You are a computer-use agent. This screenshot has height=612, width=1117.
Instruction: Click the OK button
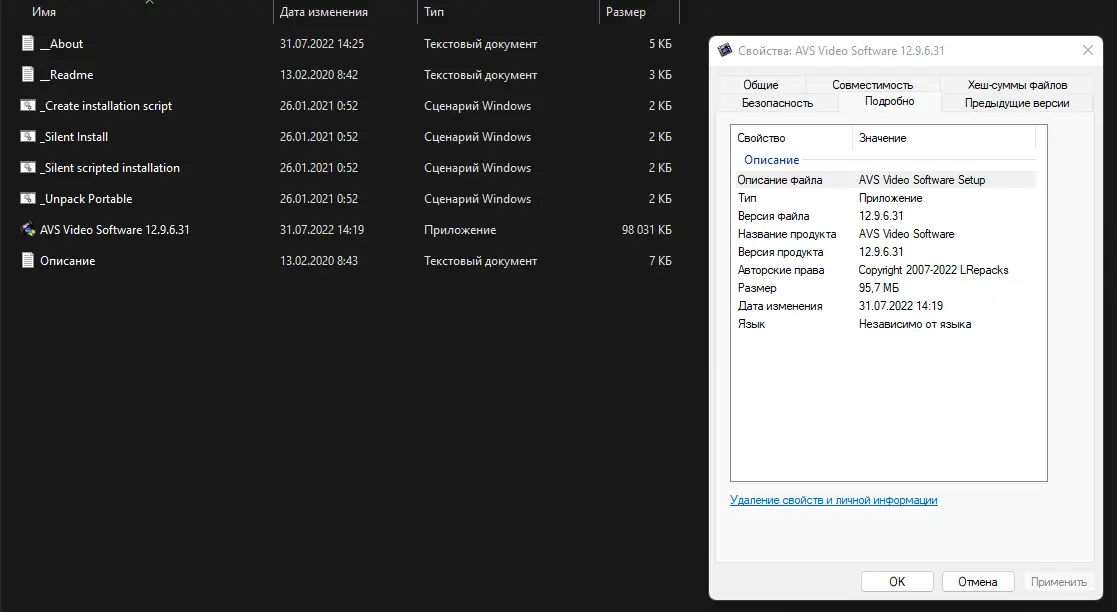point(897,581)
